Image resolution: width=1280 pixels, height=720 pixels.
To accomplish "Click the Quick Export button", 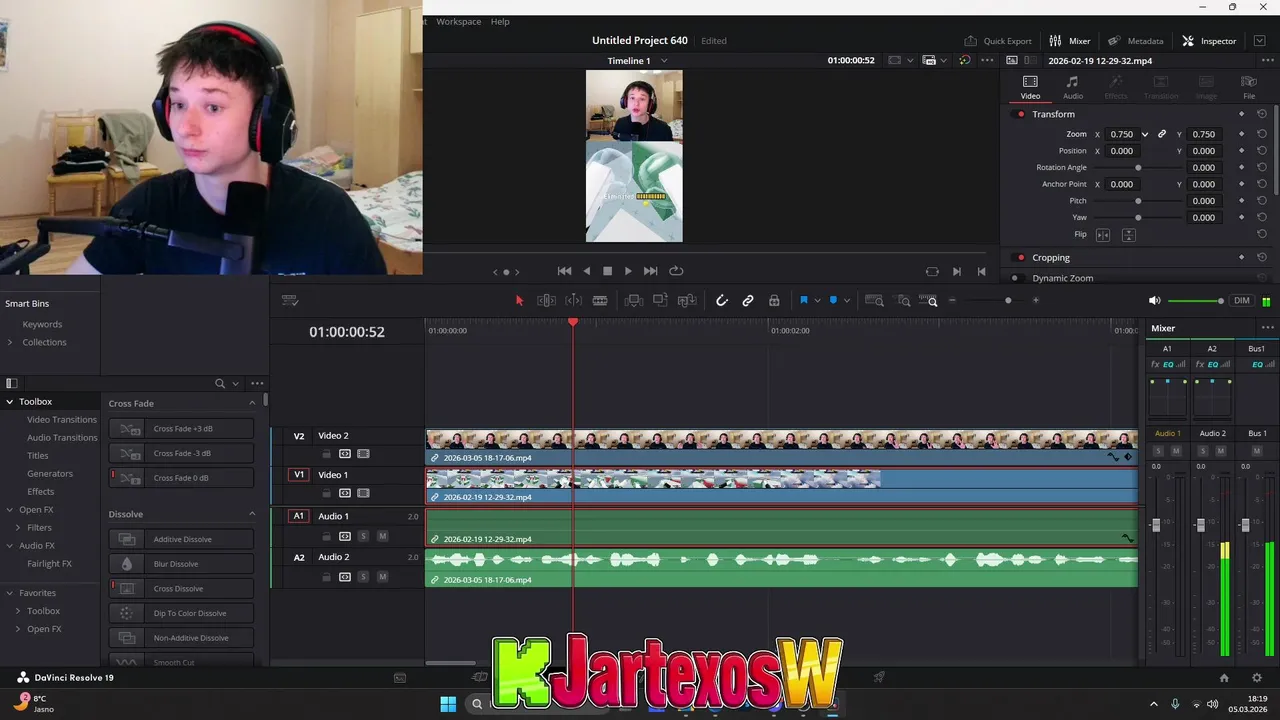I will pyautogui.click(x=998, y=41).
